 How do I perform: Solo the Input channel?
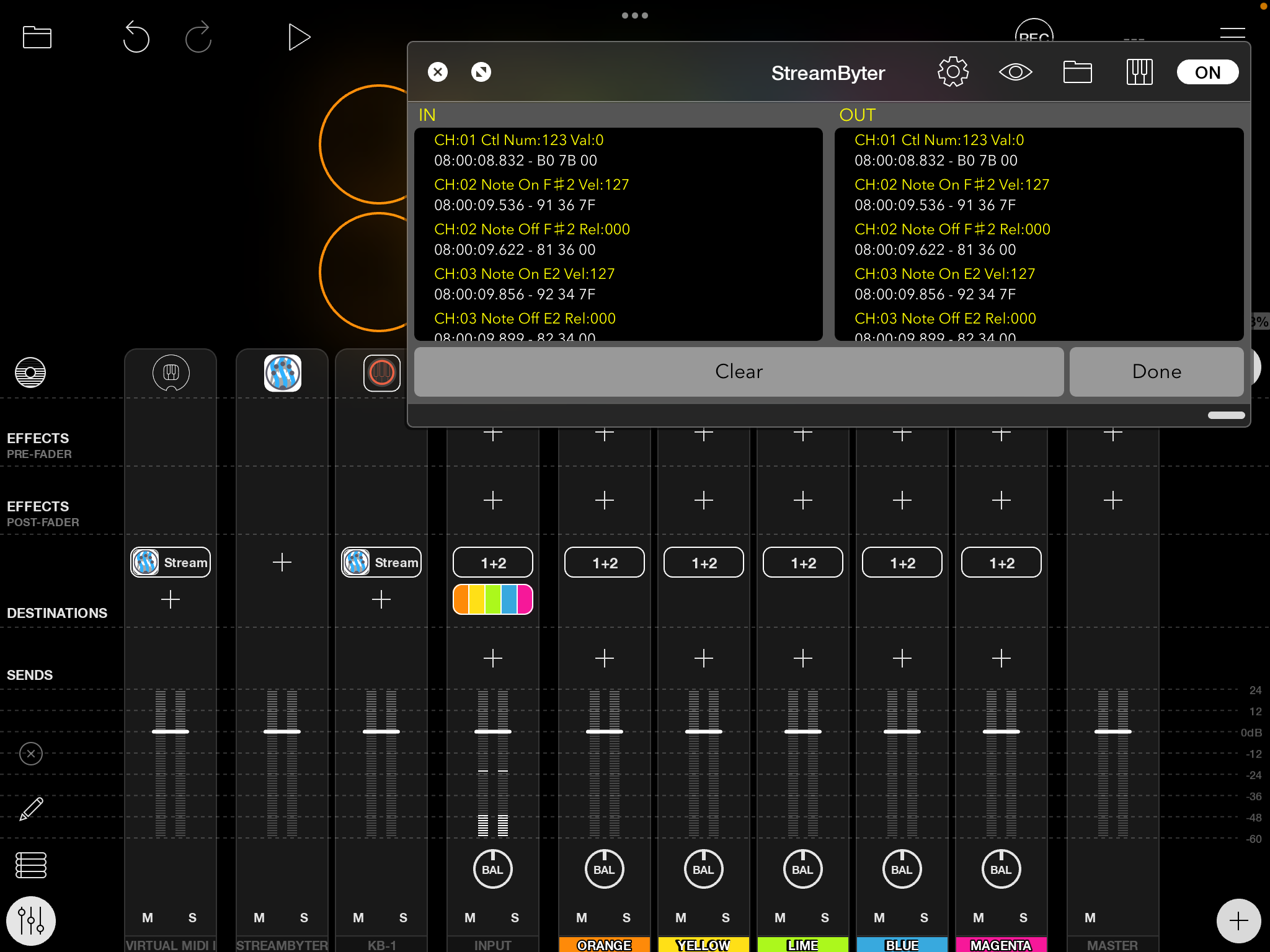coord(515,918)
